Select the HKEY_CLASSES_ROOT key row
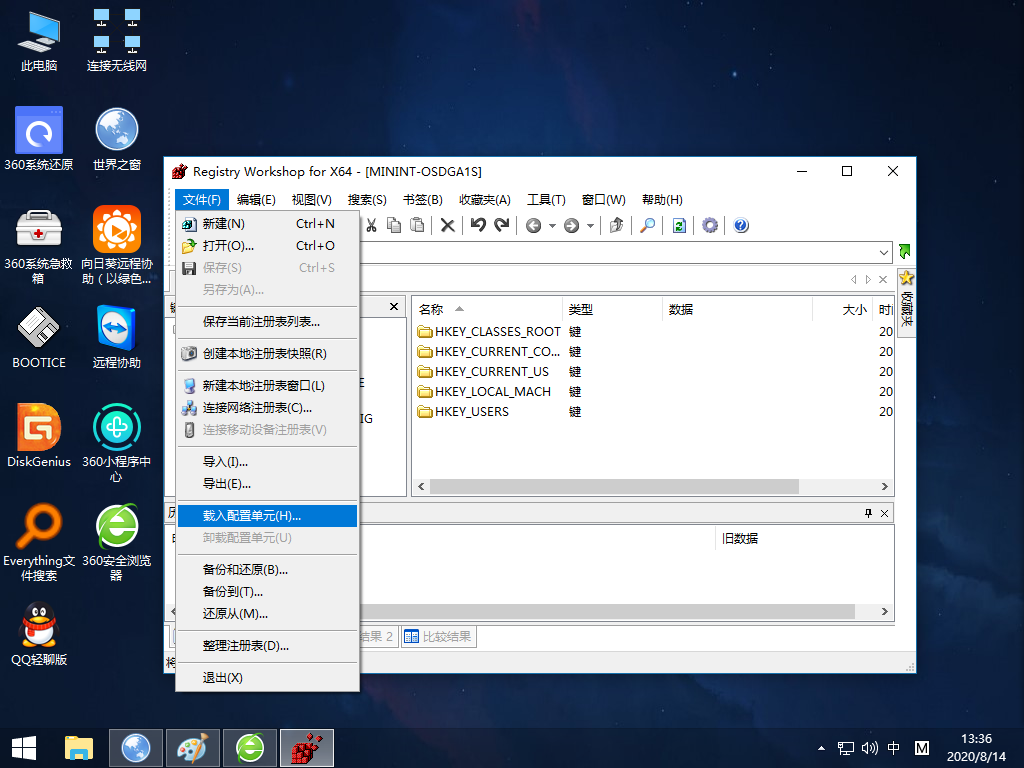 [x=654, y=332]
